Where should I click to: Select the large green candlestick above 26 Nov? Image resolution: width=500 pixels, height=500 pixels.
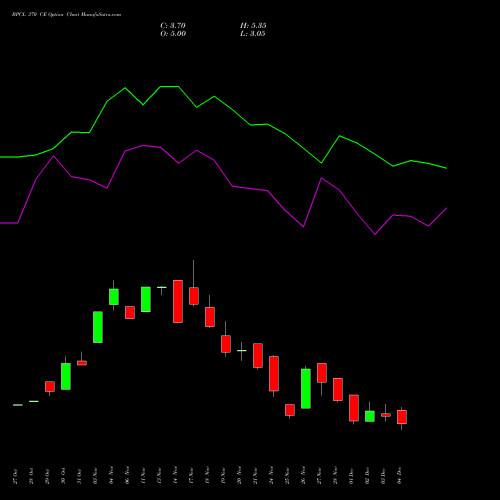(306, 388)
